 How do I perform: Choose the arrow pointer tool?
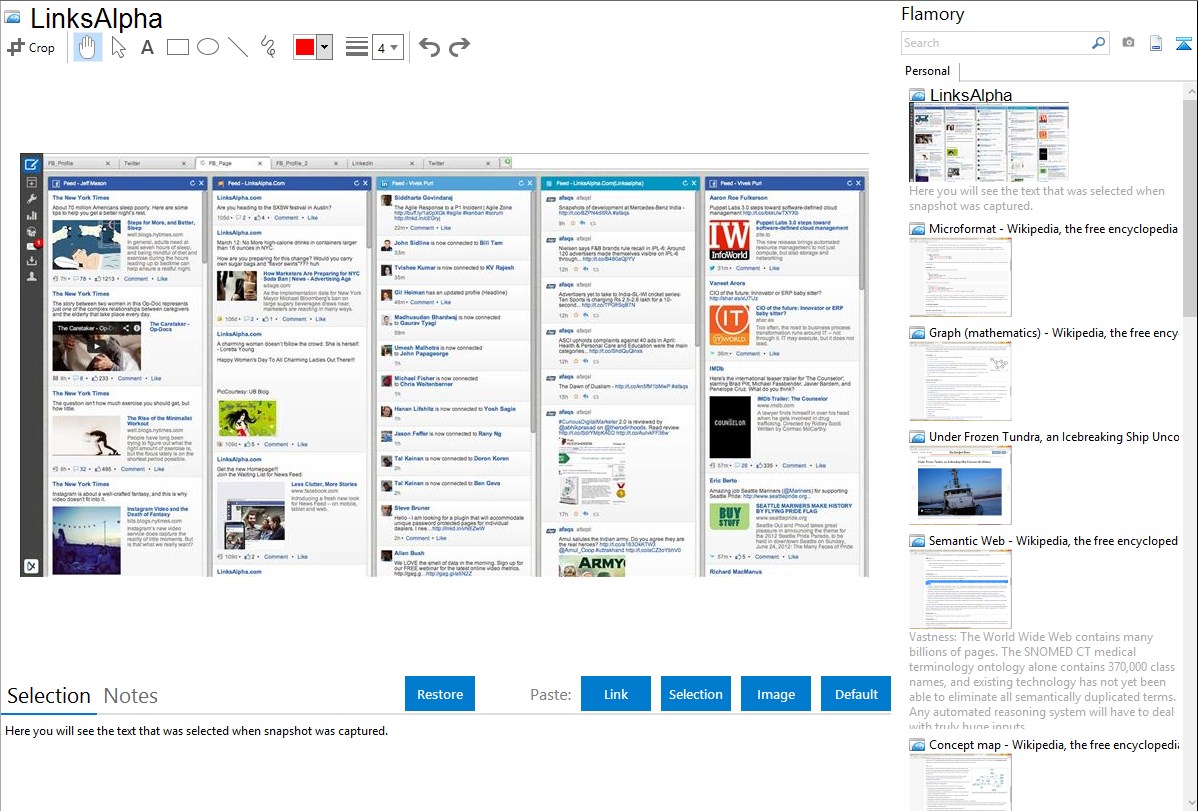pos(118,47)
